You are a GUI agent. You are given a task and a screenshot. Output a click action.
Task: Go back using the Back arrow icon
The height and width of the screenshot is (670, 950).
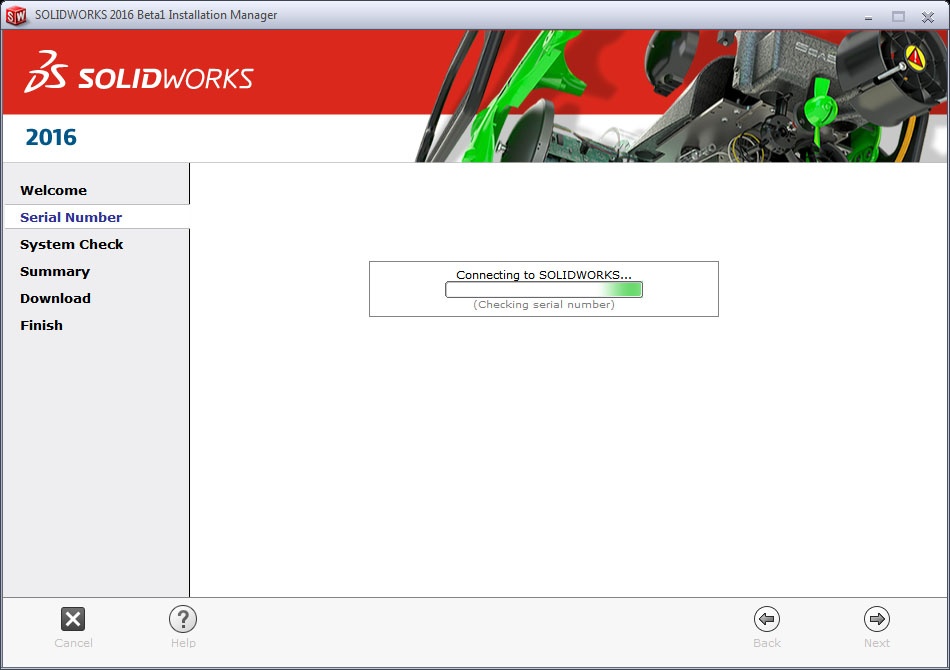tap(767, 619)
